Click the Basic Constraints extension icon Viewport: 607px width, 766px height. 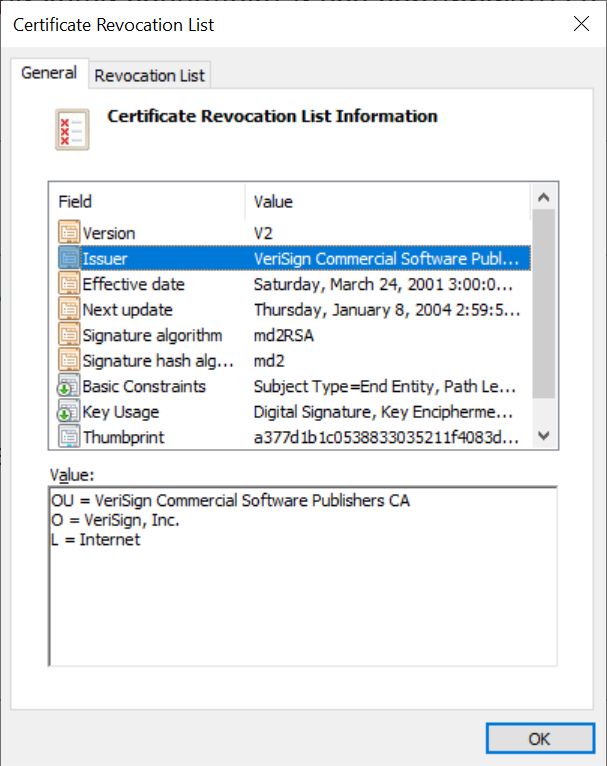[69, 385]
